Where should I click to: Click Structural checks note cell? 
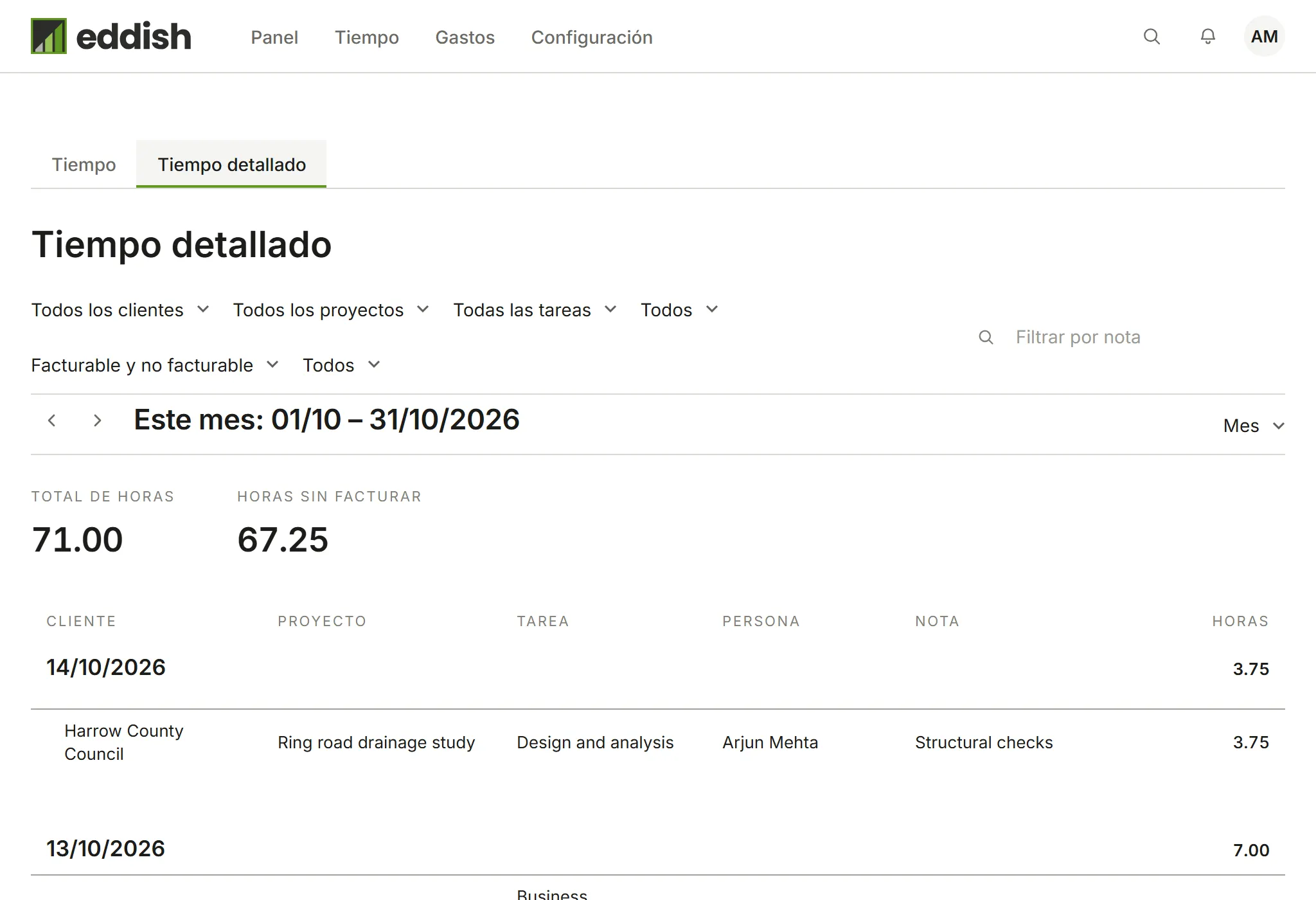pos(984,742)
